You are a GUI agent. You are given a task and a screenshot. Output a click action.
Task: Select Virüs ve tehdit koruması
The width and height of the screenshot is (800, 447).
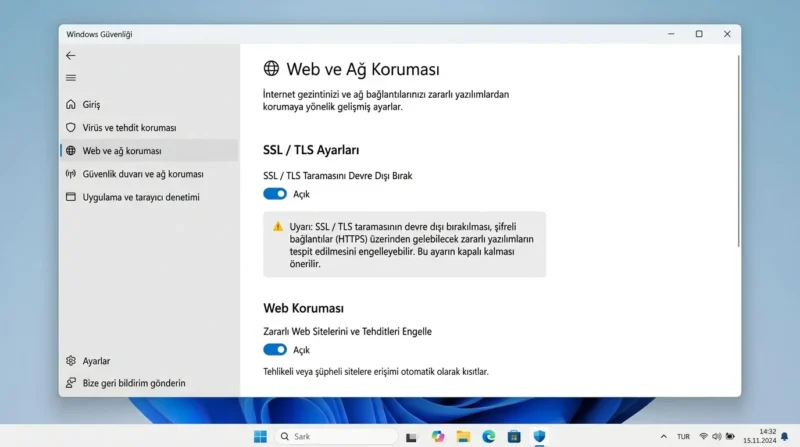click(149, 128)
